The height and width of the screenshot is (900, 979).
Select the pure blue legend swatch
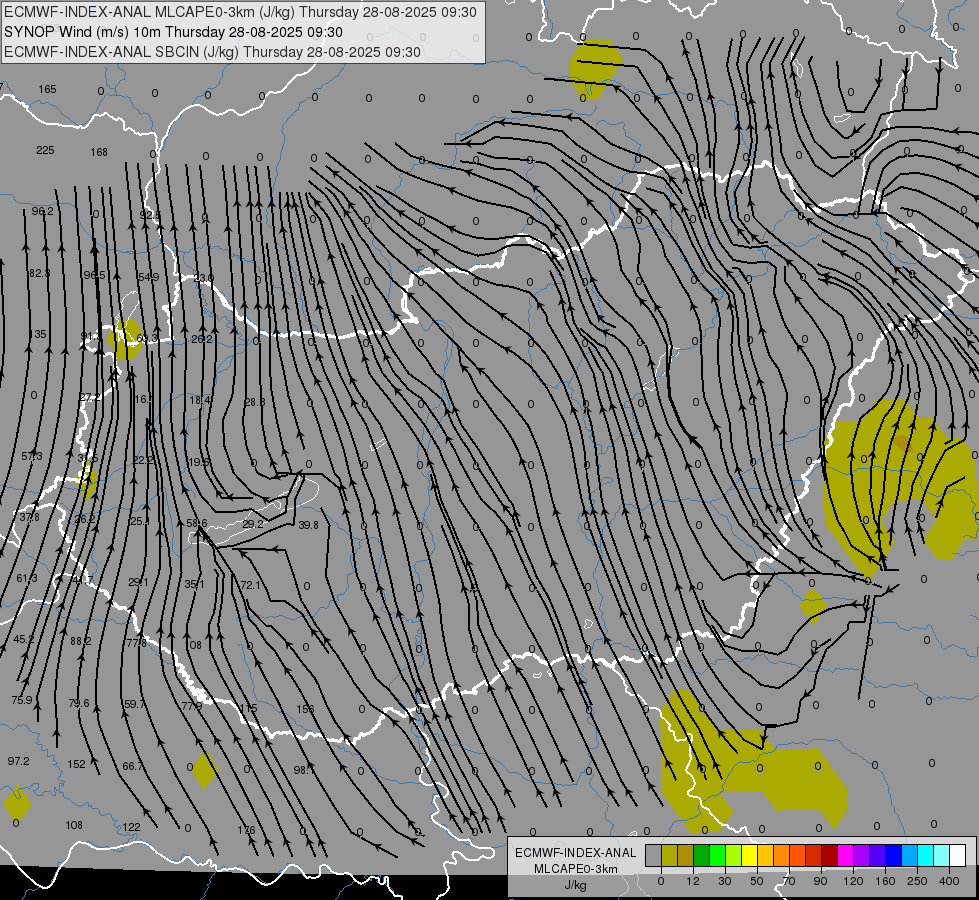pyautogui.click(x=894, y=855)
